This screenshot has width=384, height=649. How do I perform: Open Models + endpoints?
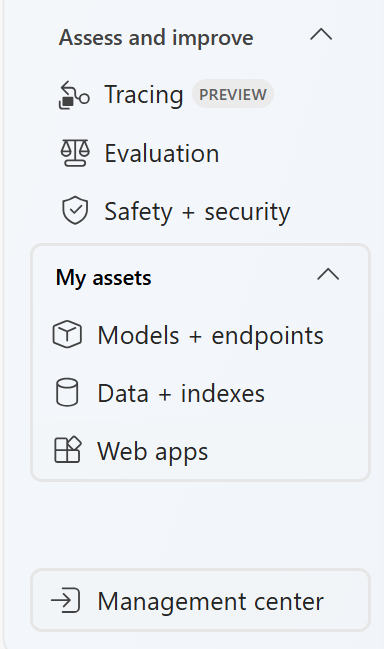coord(210,335)
